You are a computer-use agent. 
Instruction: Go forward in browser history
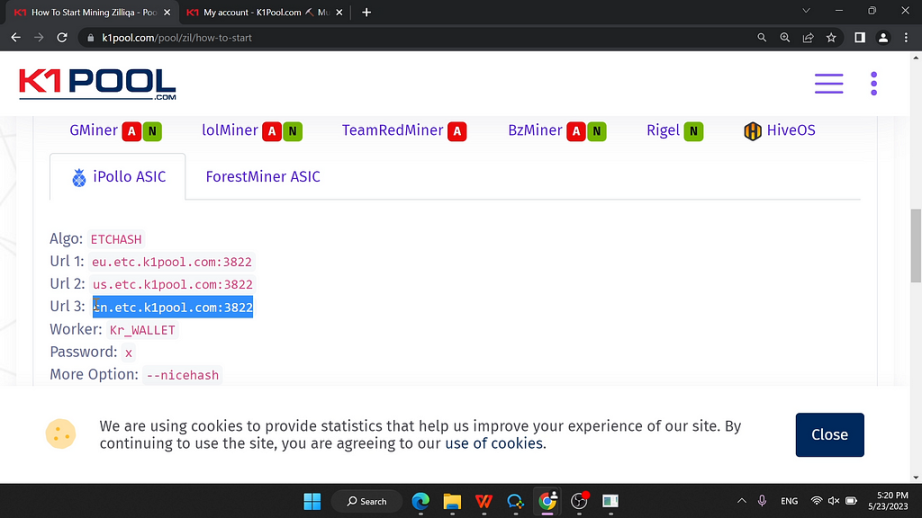(39, 38)
